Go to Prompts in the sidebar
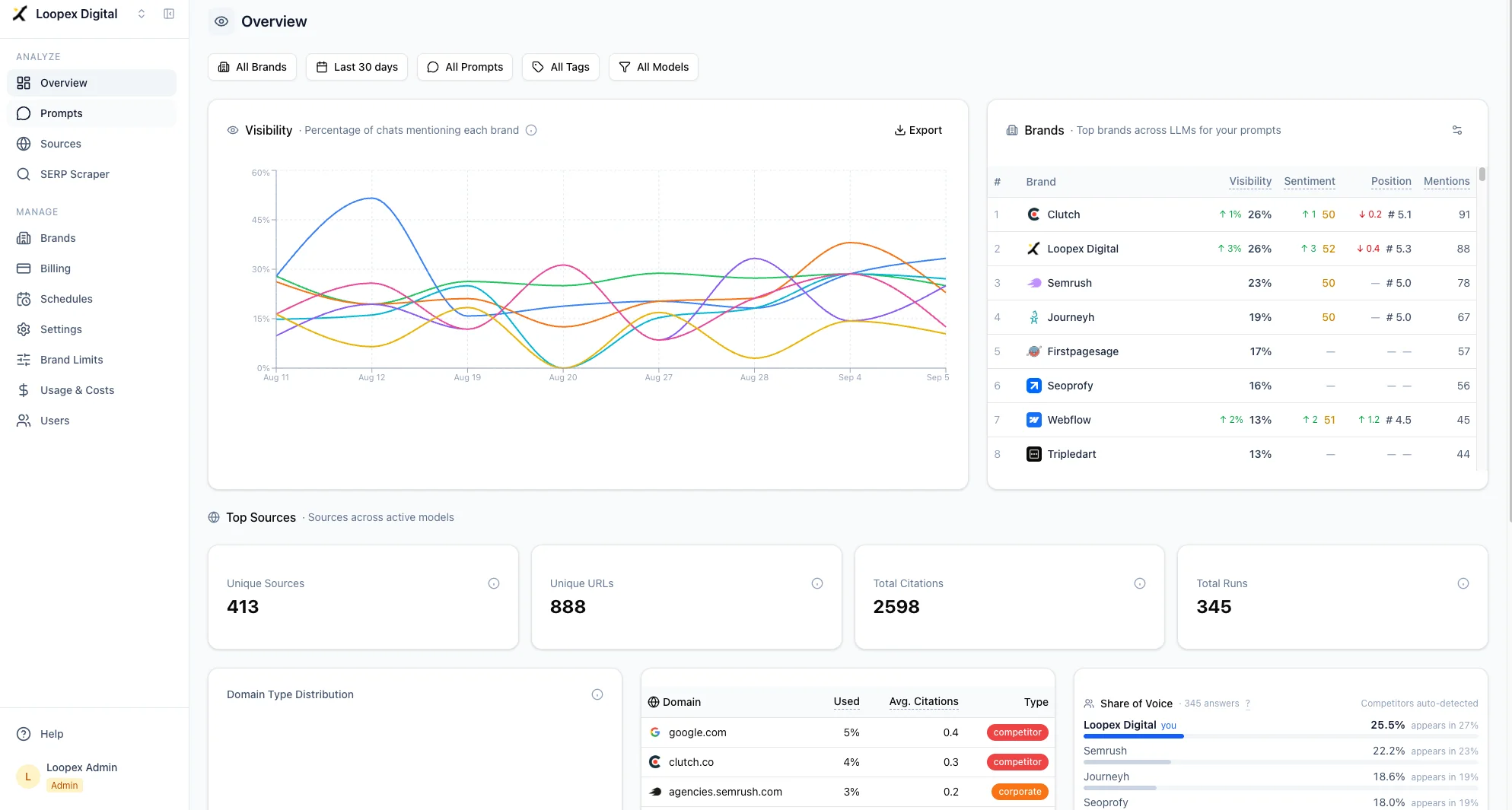The height and width of the screenshot is (810, 1512). click(91, 113)
